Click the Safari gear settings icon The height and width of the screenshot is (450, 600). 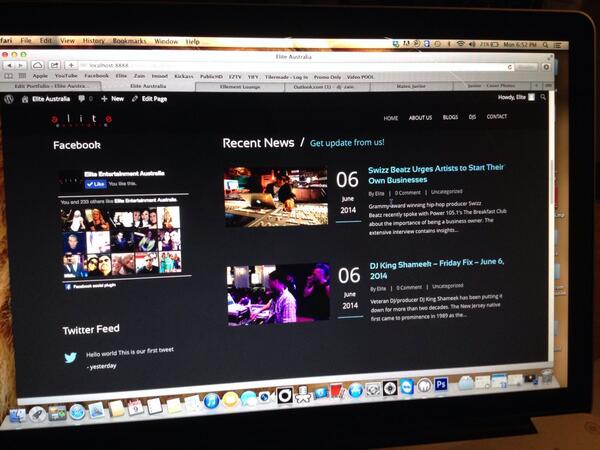pos(546,67)
